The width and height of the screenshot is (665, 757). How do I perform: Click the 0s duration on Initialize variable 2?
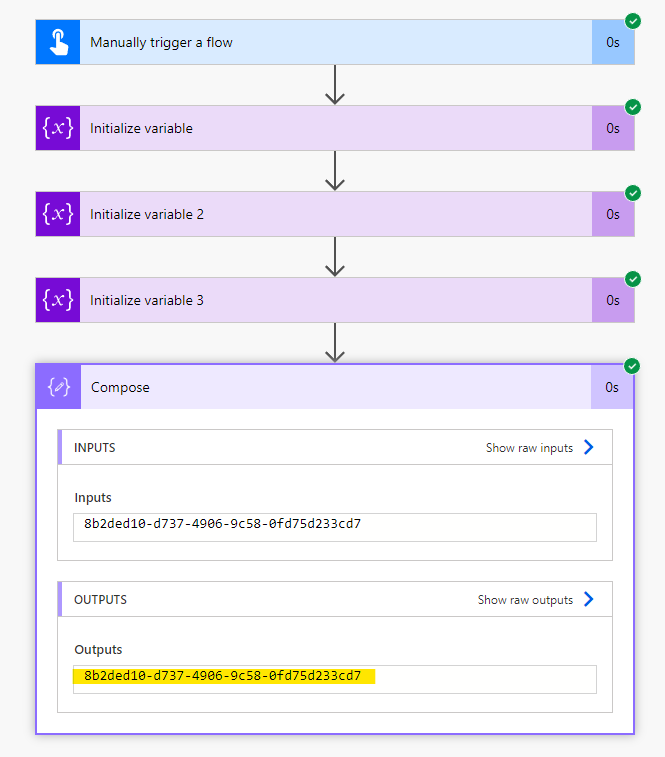click(x=613, y=214)
